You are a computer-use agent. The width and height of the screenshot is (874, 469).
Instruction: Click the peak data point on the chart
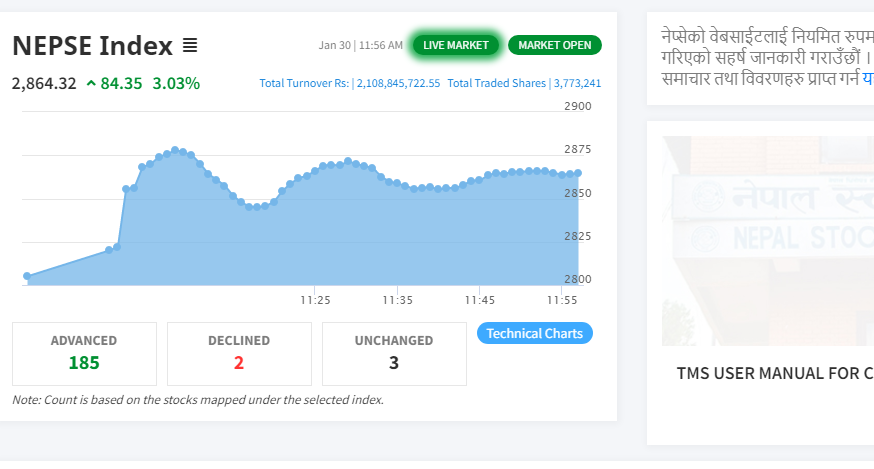pos(175,150)
